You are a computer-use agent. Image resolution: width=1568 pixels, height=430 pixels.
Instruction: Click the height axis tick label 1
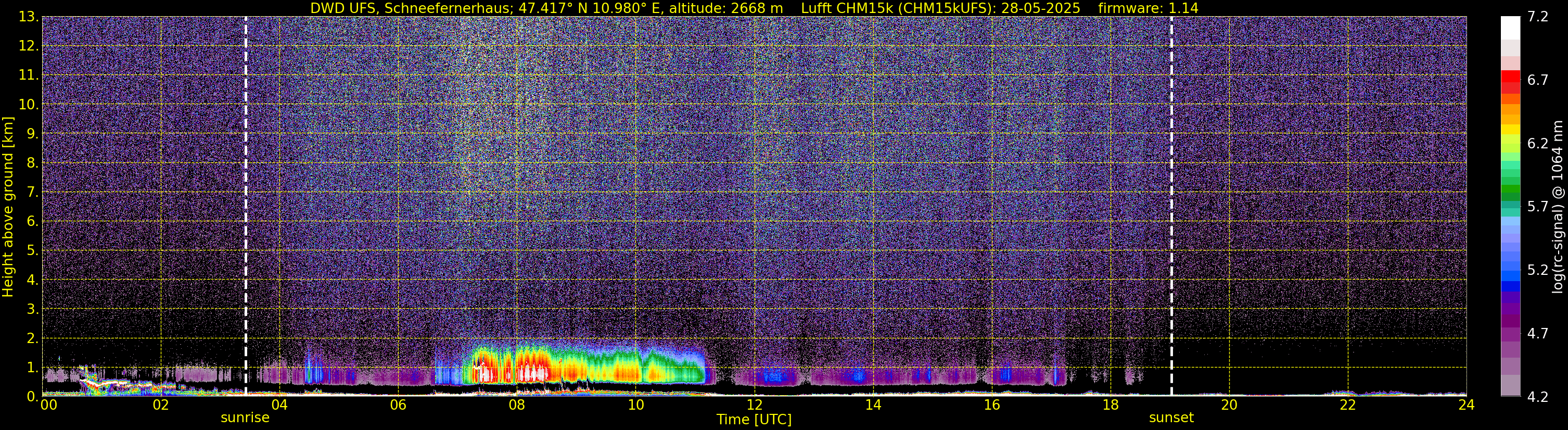click(x=33, y=368)
